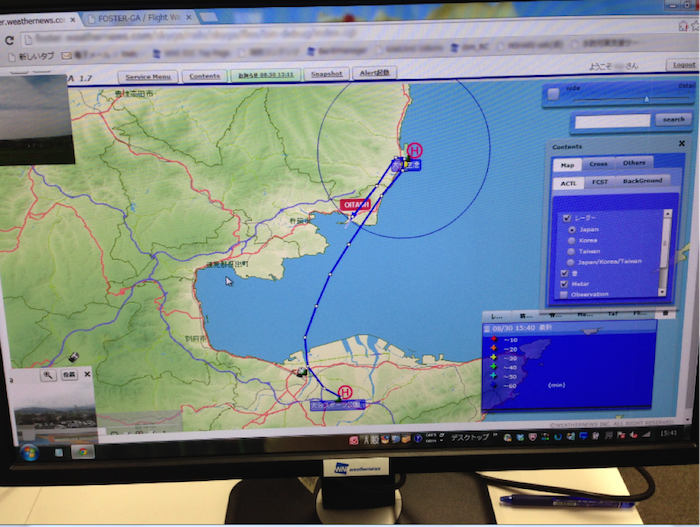
Task: Click the 大分スポーツ公園 waypoint label
Action: coord(338,405)
